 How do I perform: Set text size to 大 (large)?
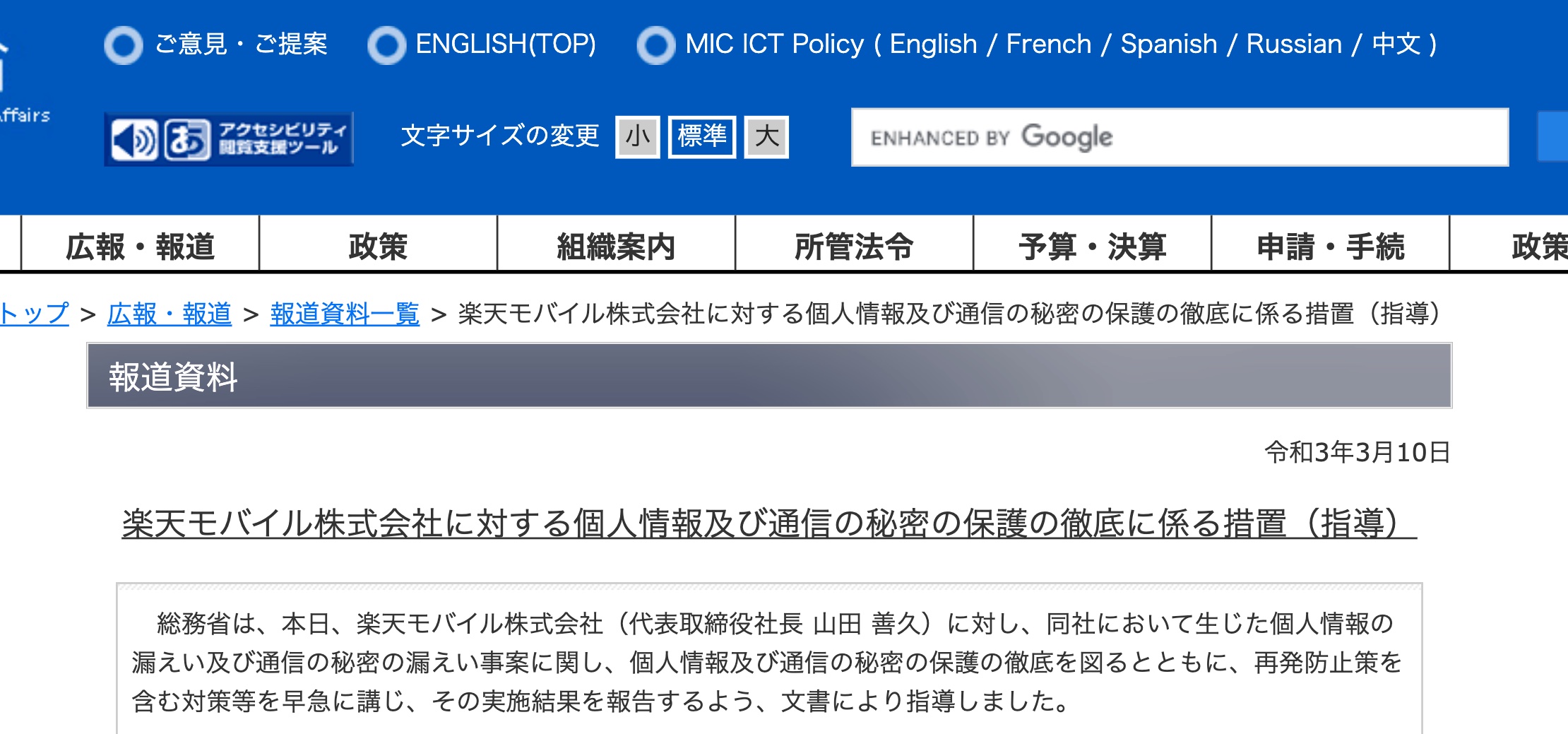pyautogui.click(x=766, y=137)
